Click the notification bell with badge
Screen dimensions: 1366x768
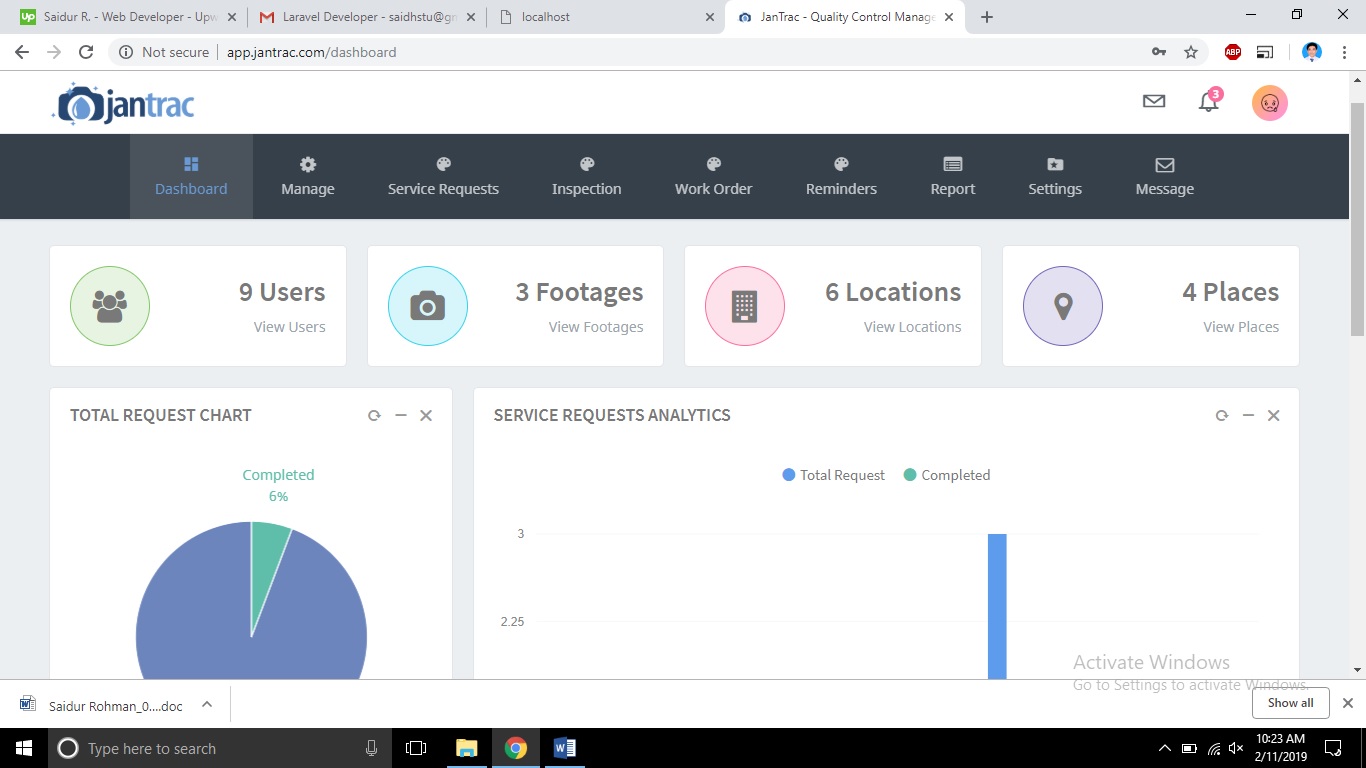click(1209, 102)
